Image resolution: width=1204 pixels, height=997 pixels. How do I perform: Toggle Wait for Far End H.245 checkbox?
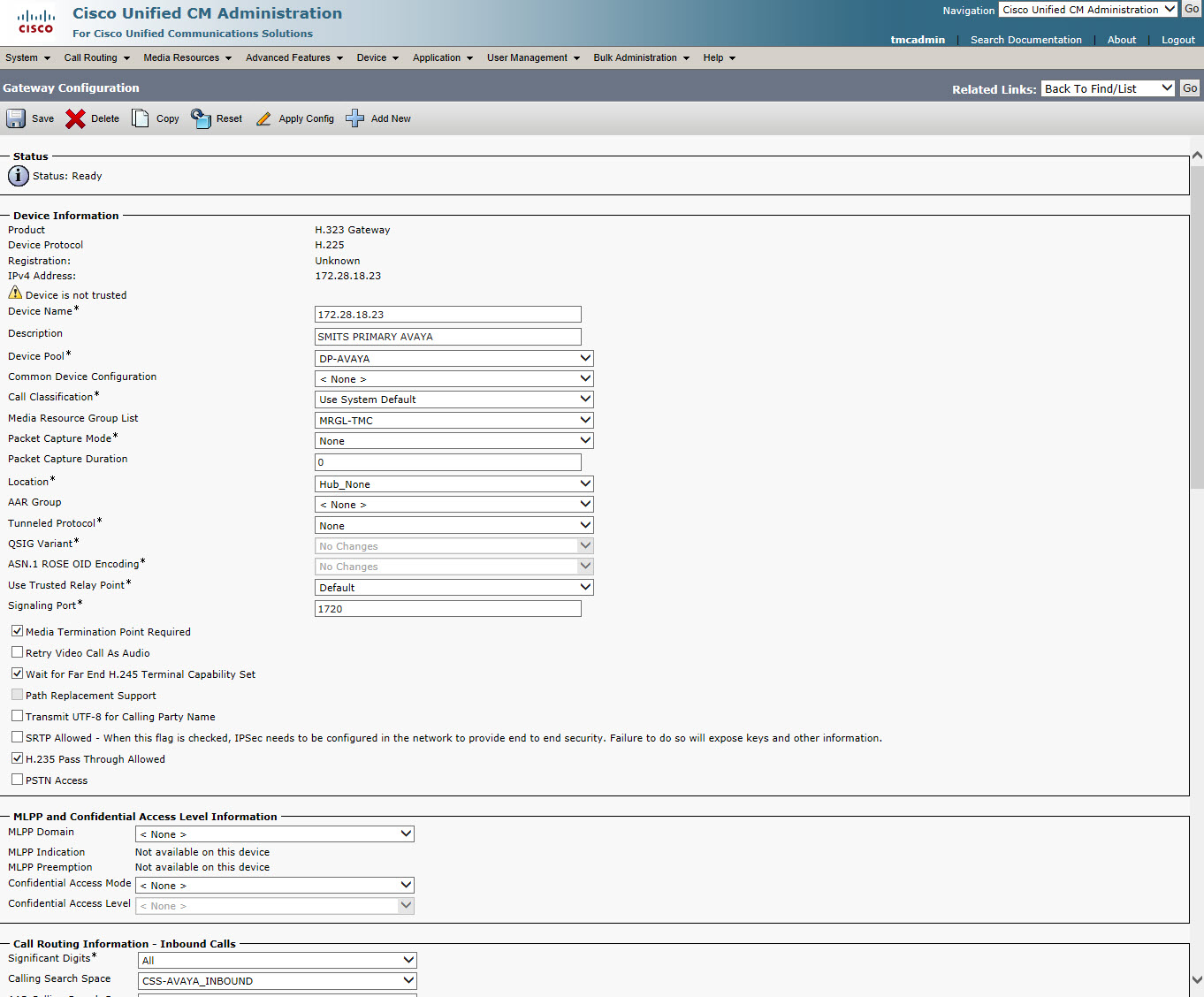pos(17,674)
